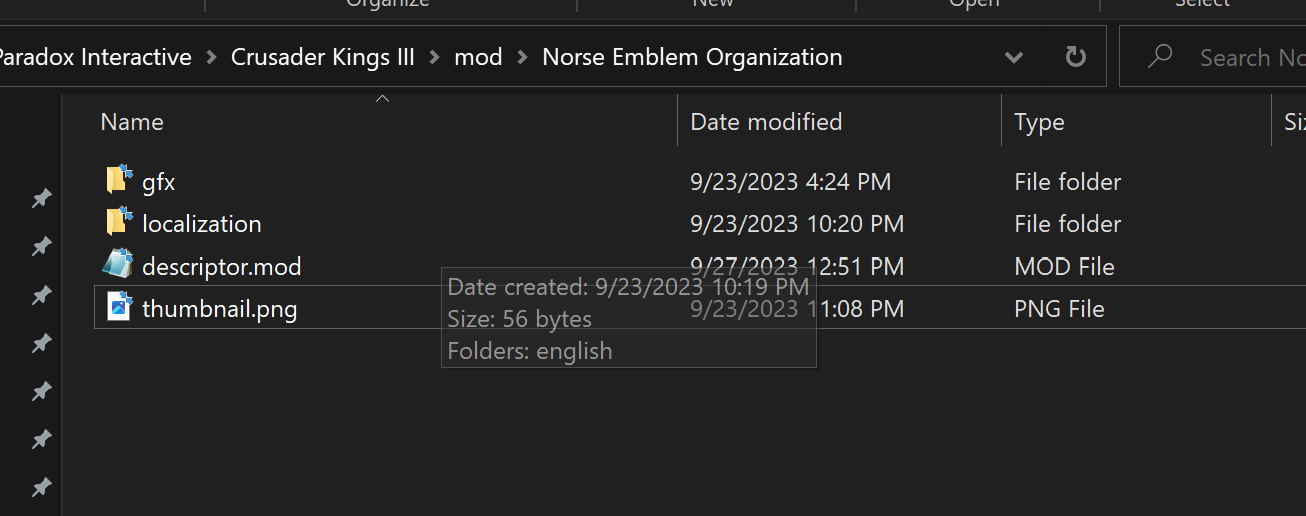Click the refresh button beside address bar
The height and width of the screenshot is (516, 1306).
point(1076,57)
